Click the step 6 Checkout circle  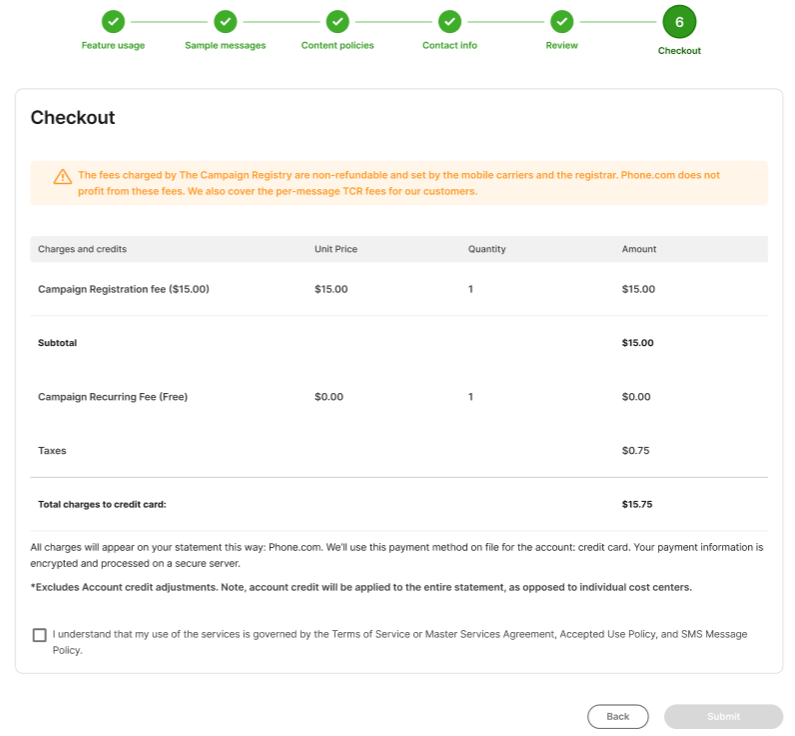pyautogui.click(x=679, y=22)
